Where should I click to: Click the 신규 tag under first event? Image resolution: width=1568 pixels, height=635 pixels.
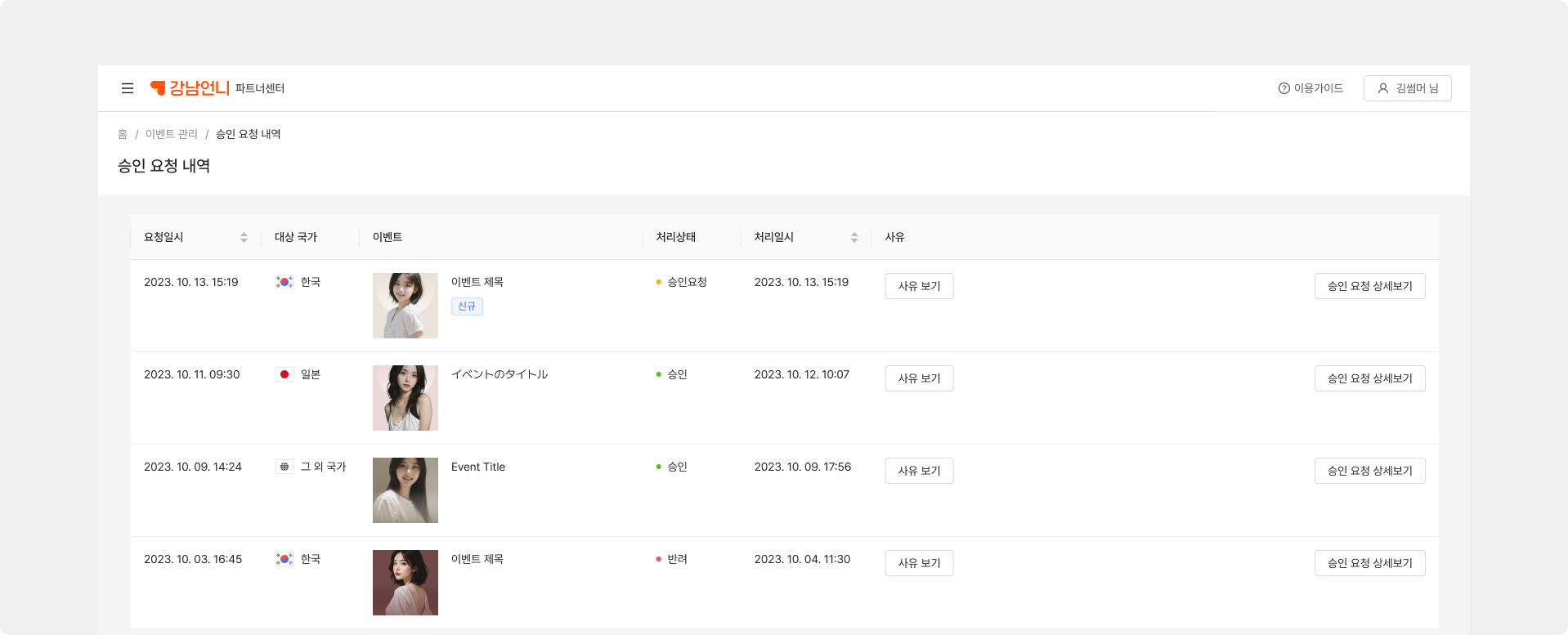(x=467, y=306)
